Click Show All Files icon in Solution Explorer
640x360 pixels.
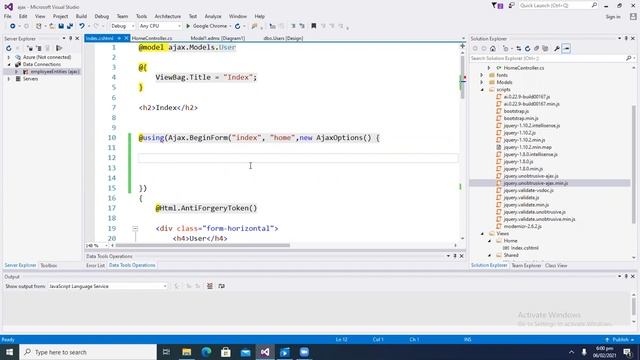545,49
